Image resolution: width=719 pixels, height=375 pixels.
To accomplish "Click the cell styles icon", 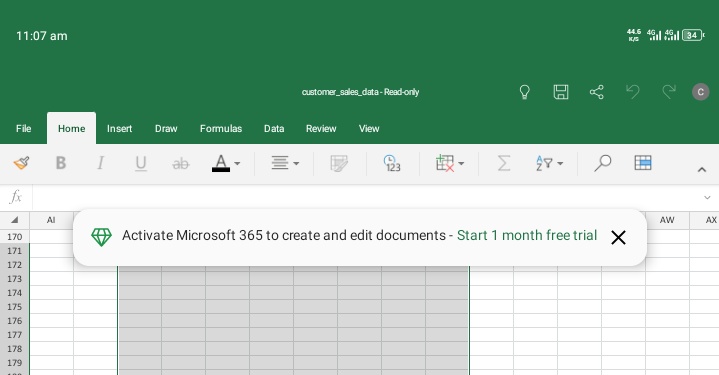I will [x=339, y=163].
